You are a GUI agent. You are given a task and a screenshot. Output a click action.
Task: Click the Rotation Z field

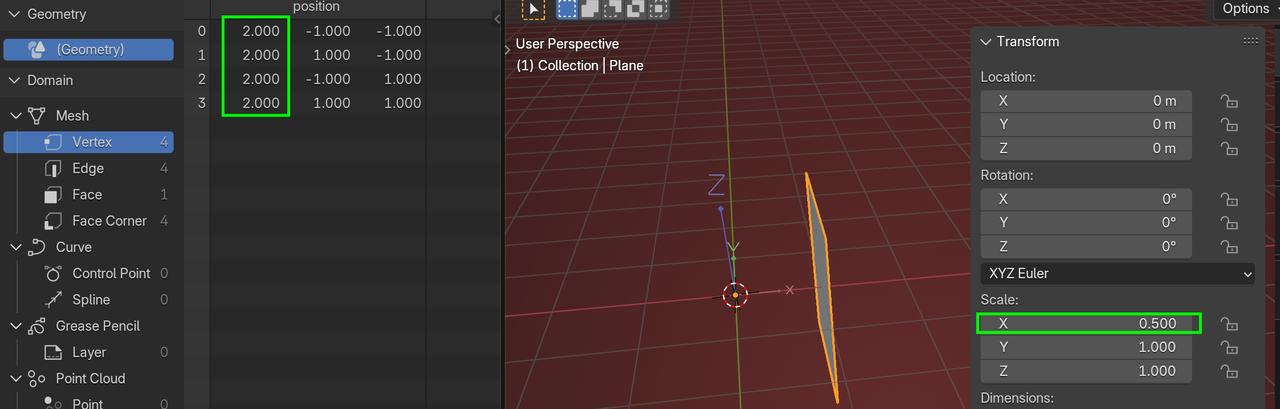(x=1086, y=247)
